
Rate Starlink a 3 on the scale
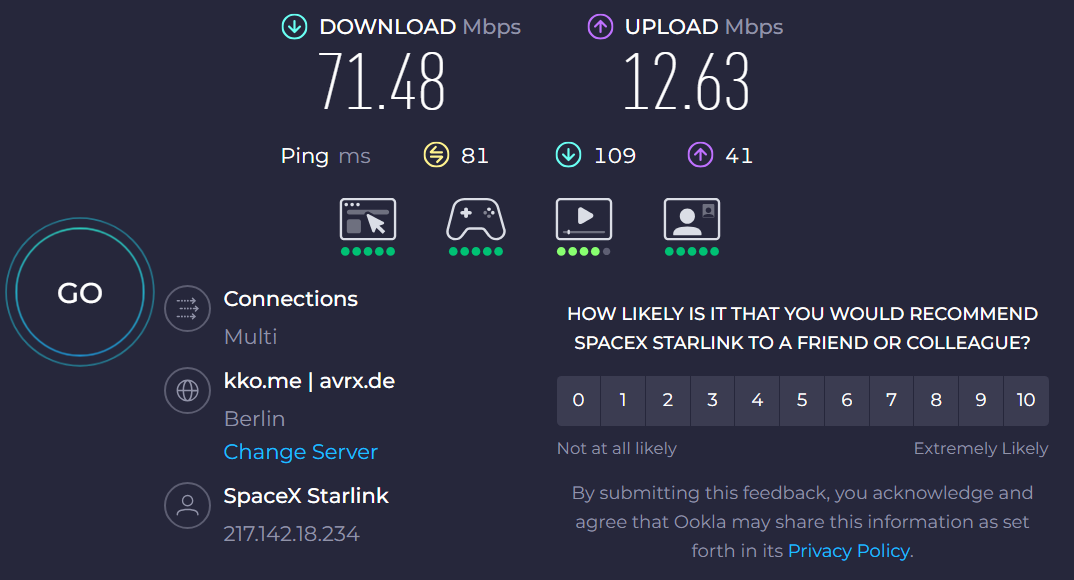tap(712, 401)
